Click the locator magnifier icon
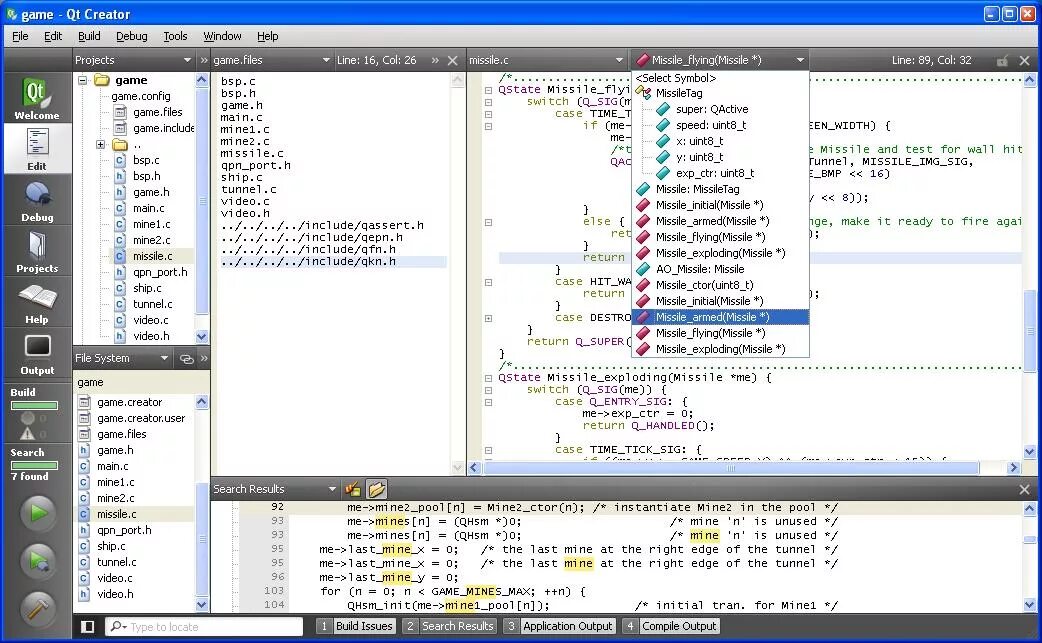1042x643 pixels. click(118, 626)
